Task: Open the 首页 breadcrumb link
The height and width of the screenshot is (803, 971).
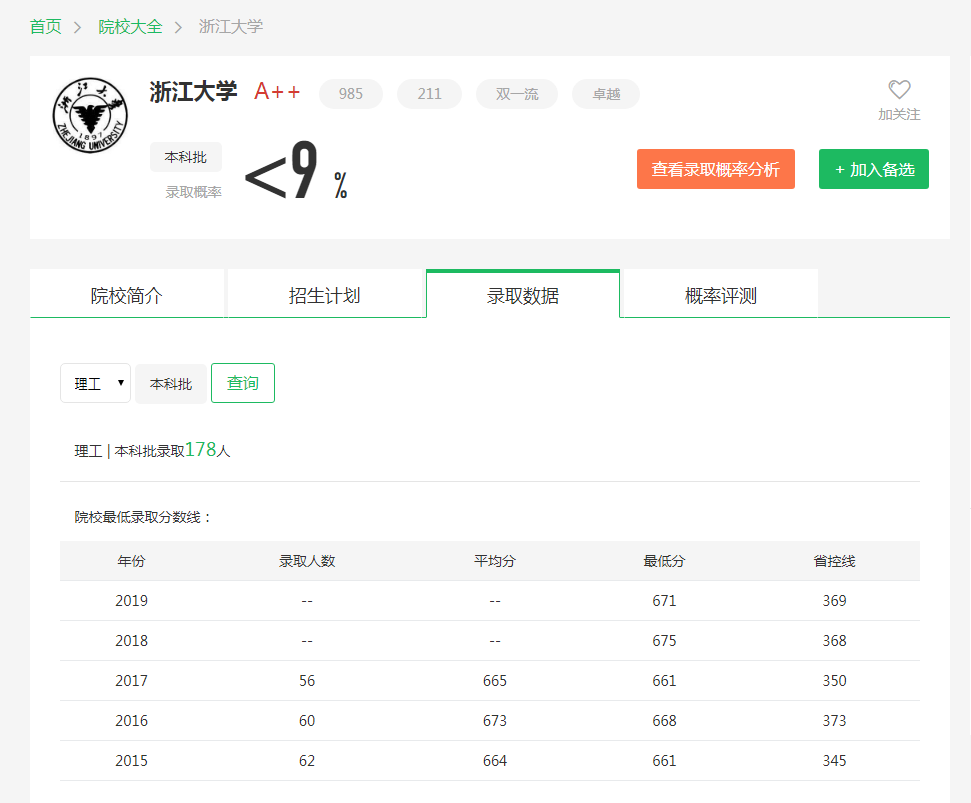Action: click(45, 27)
